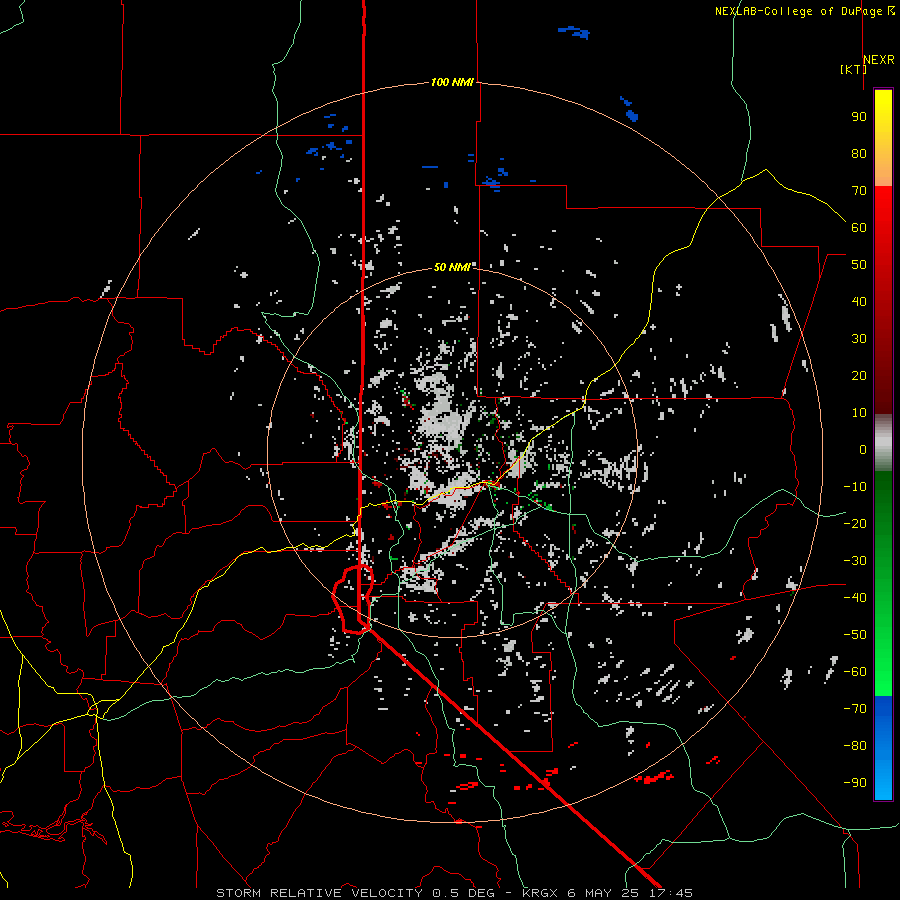
Task: Click the blue bottom segment of color bar
Action: 883,748
